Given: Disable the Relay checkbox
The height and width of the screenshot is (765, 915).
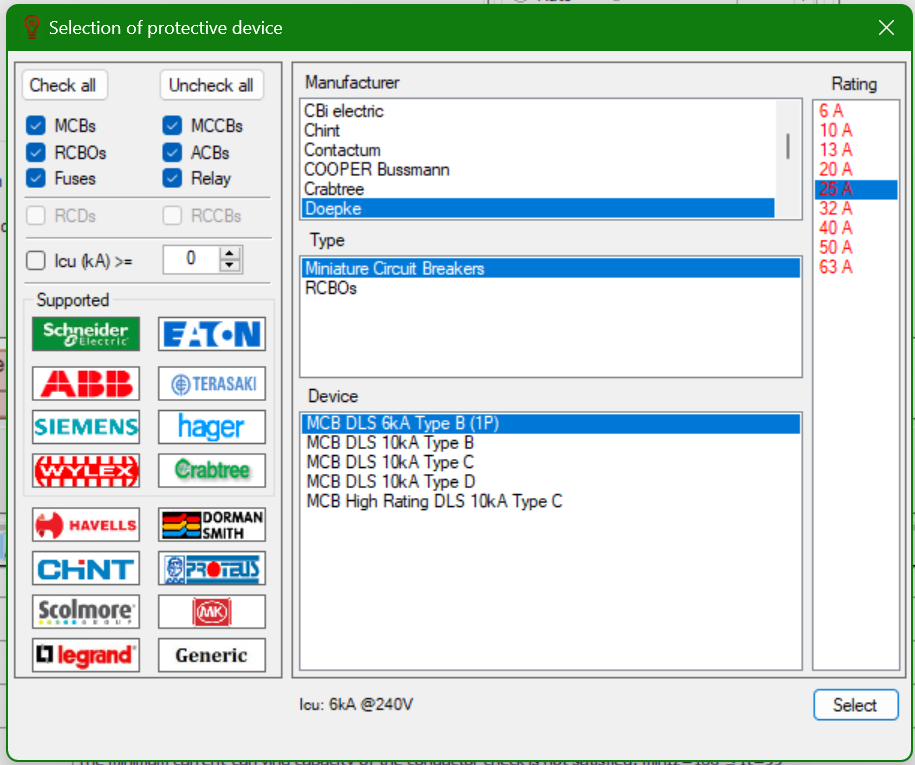Looking at the screenshot, I should (172, 178).
